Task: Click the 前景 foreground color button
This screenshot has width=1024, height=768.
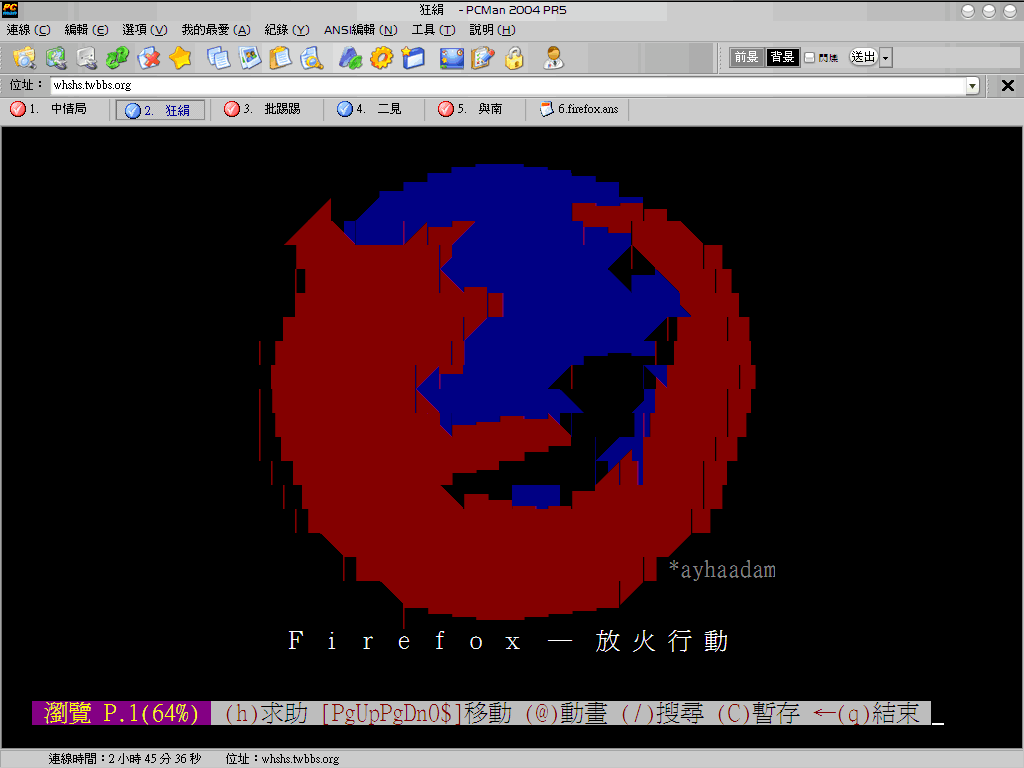Action: point(746,57)
